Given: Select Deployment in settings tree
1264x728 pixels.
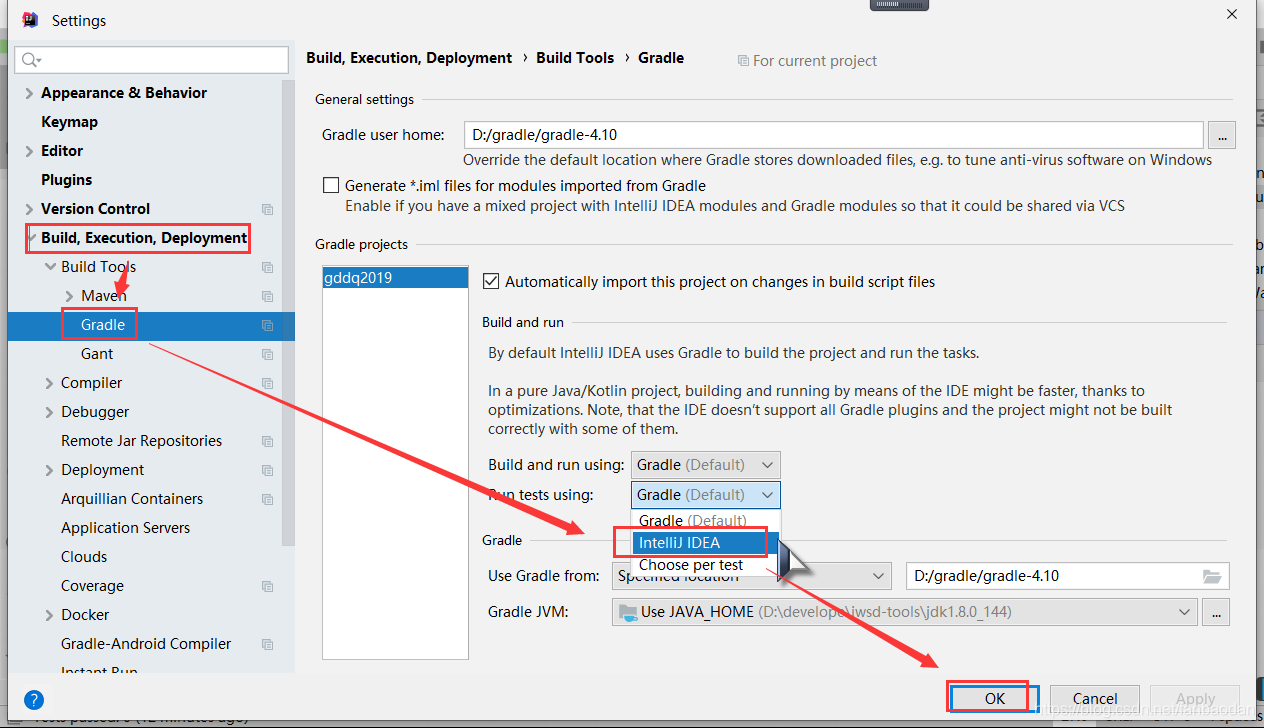Looking at the screenshot, I should 102,470.
